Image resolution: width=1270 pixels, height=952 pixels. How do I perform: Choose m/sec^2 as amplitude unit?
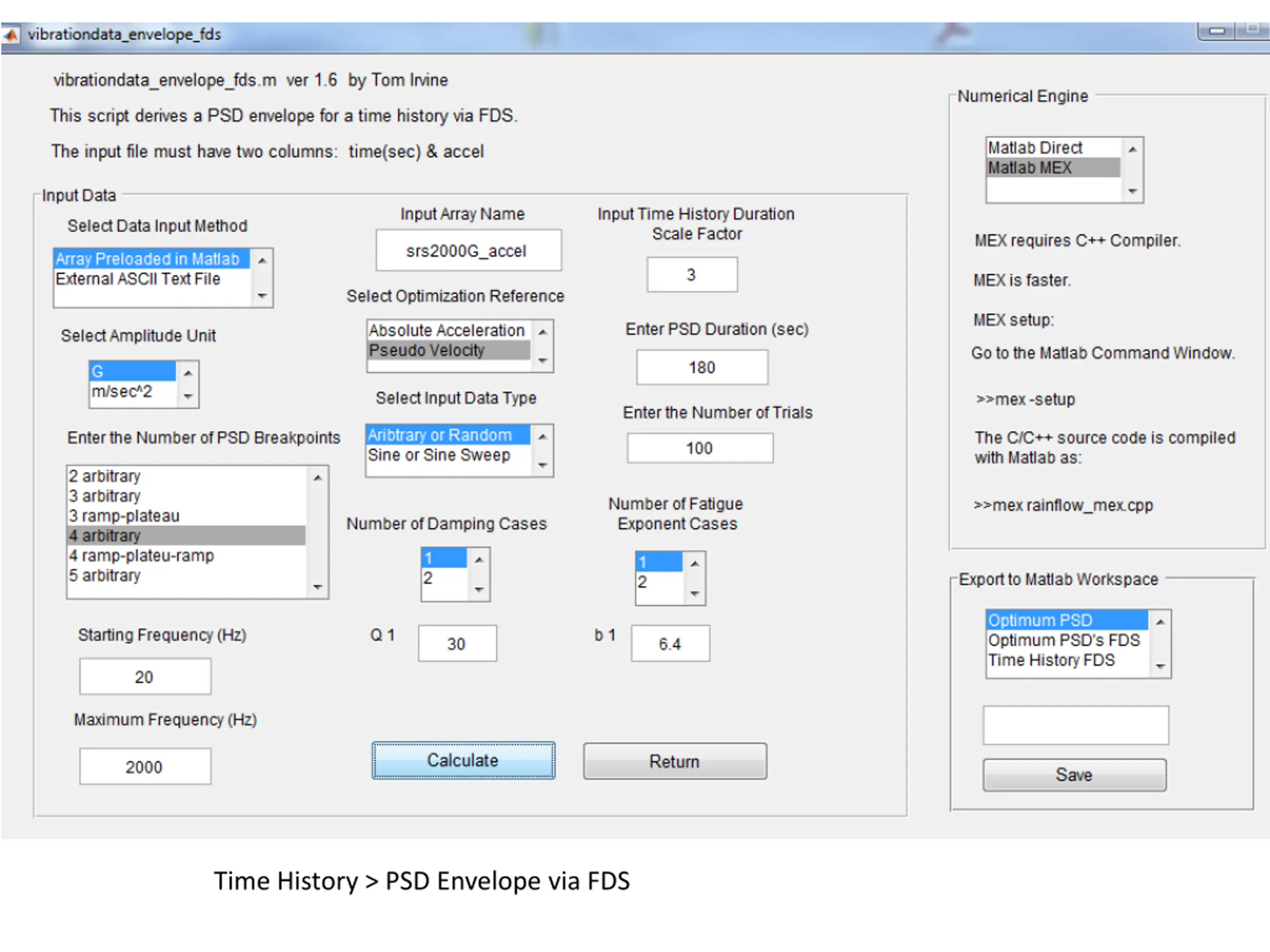pyautogui.click(x=132, y=391)
